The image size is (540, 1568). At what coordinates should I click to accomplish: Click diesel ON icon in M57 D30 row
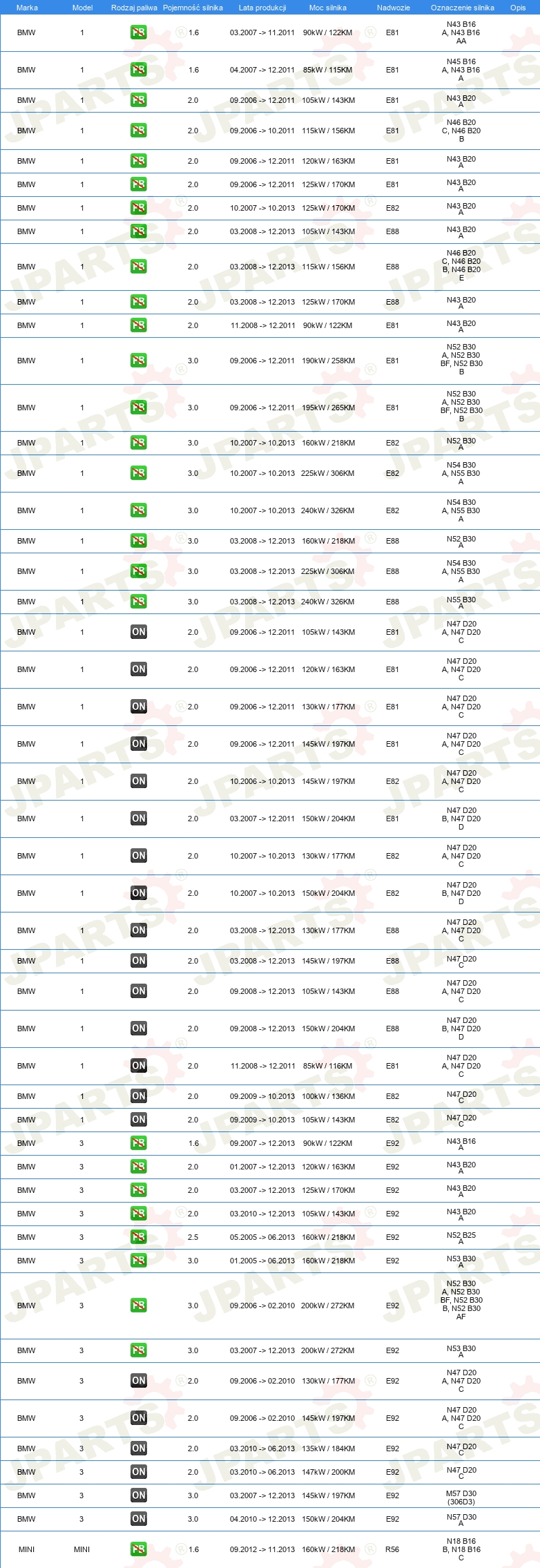(139, 1495)
